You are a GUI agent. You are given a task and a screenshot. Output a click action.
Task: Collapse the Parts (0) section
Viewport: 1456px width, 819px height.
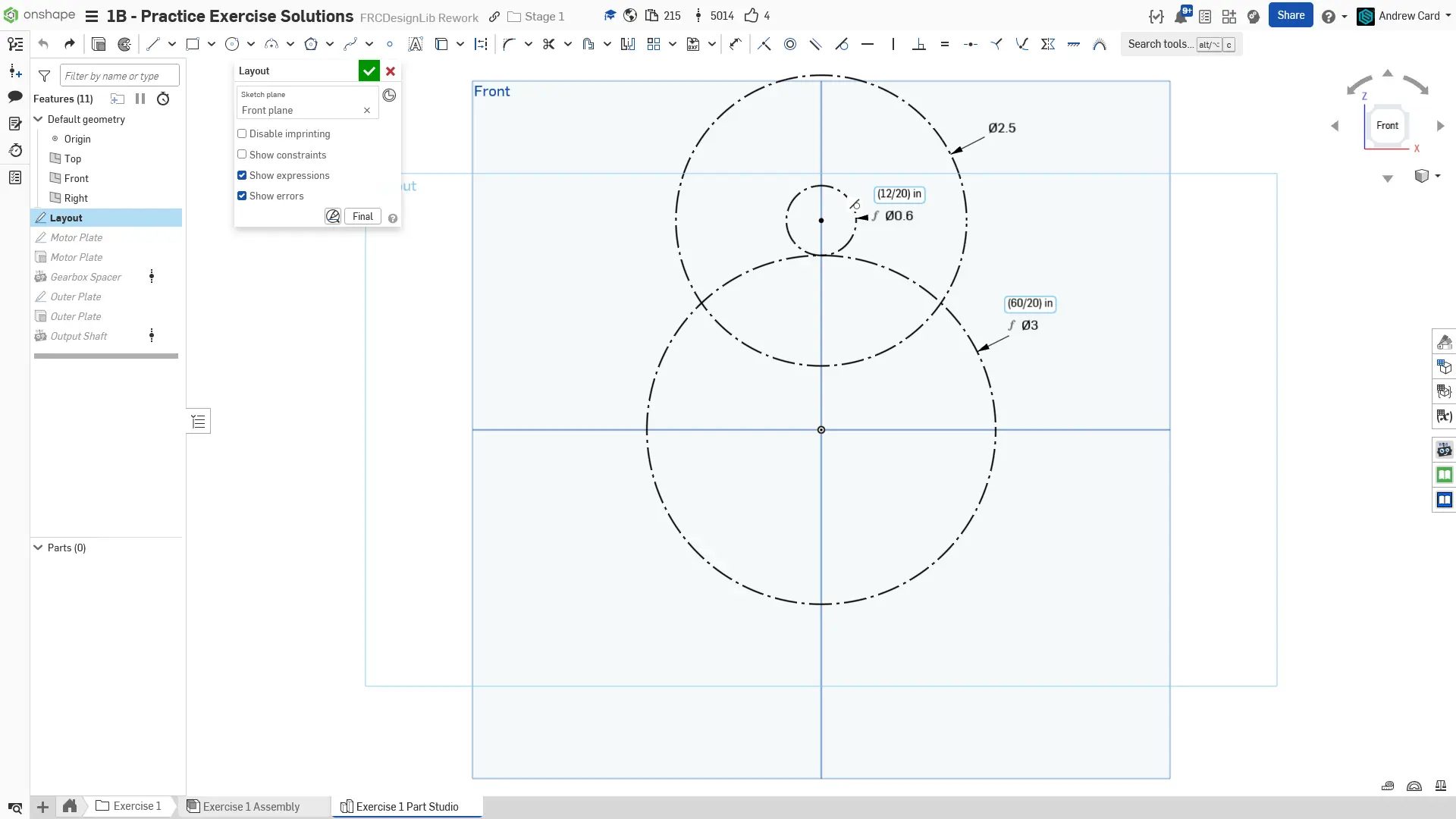point(38,548)
